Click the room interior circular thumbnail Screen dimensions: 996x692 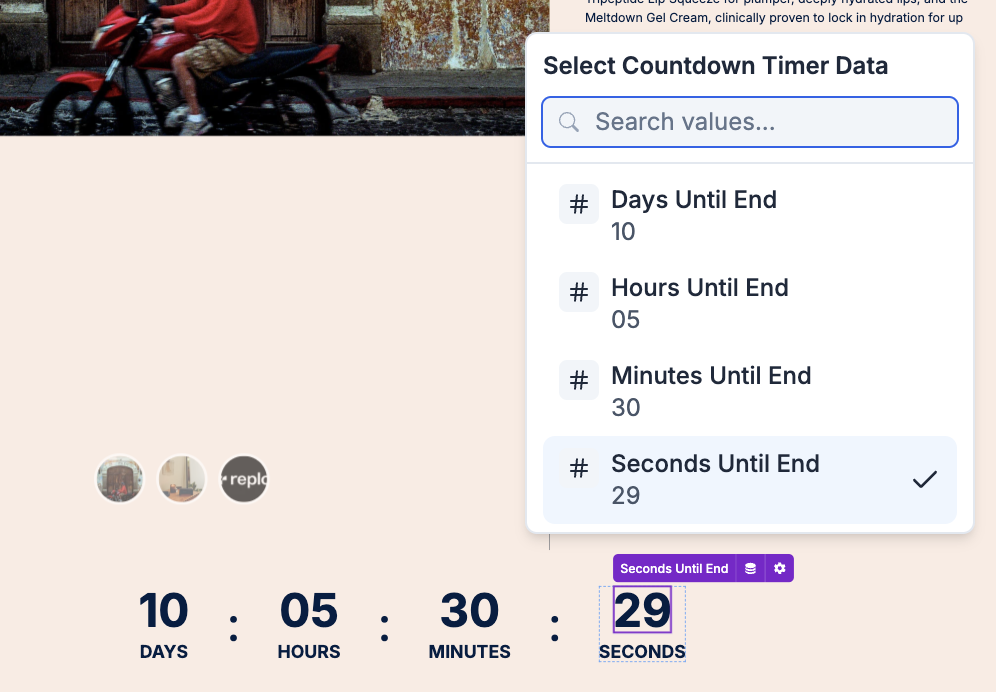click(x=181, y=479)
